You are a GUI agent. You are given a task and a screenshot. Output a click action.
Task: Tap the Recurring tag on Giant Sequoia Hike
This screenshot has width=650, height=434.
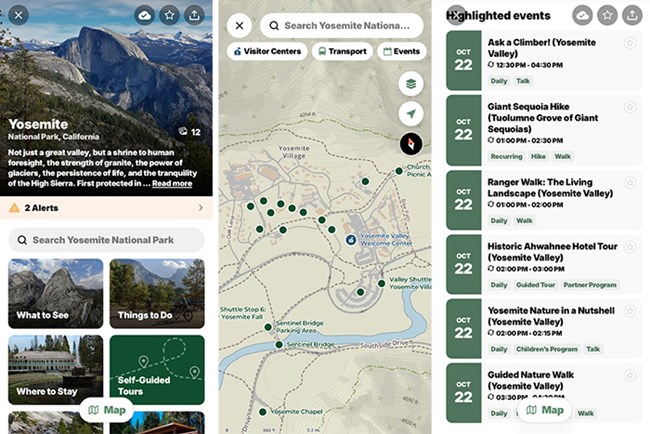pos(506,157)
